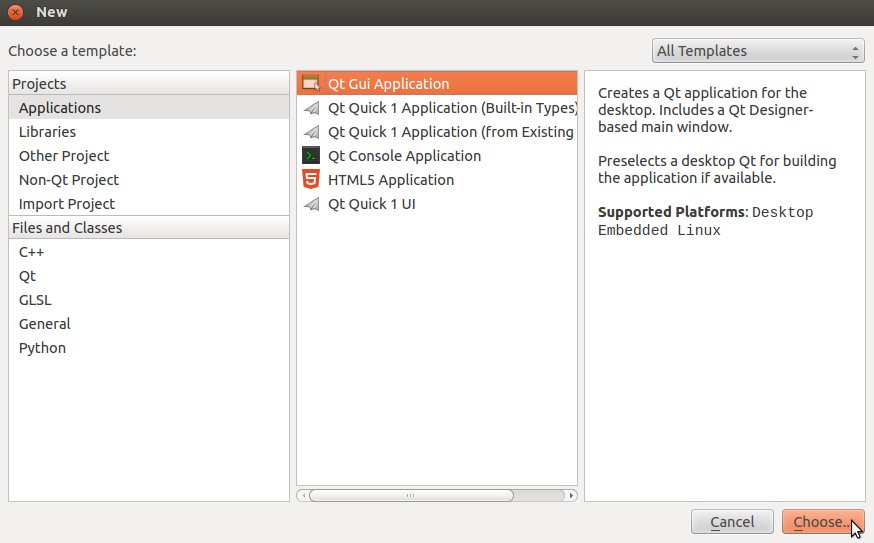Image resolution: width=874 pixels, height=543 pixels.
Task: Select the Qt Quick 1 UI template
Action: pyautogui.click(x=437, y=203)
